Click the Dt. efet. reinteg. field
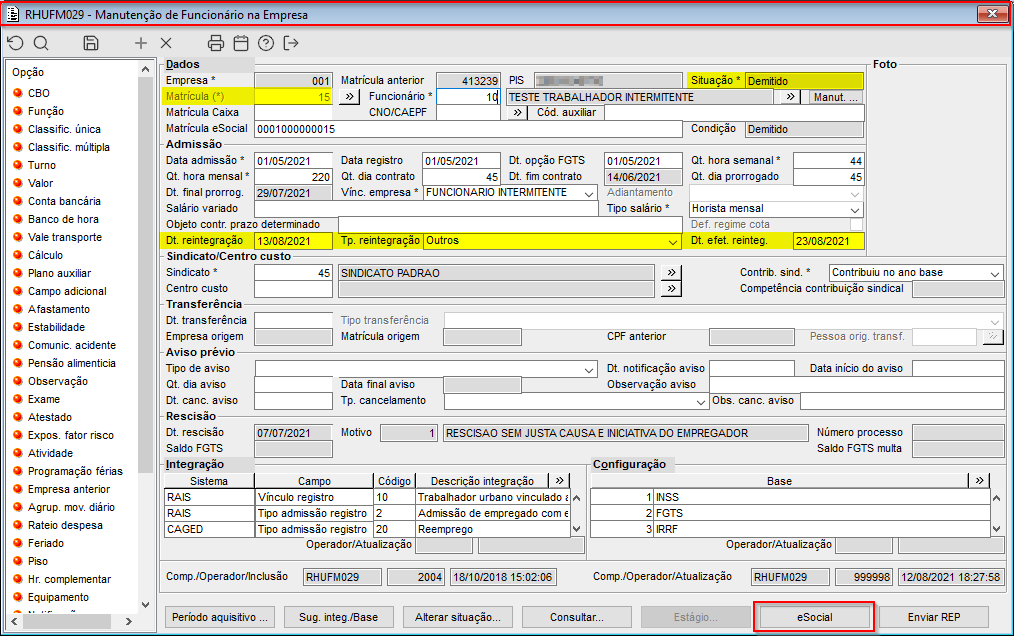Image resolution: width=1014 pixels, height=636 pixels. (828, 241)
